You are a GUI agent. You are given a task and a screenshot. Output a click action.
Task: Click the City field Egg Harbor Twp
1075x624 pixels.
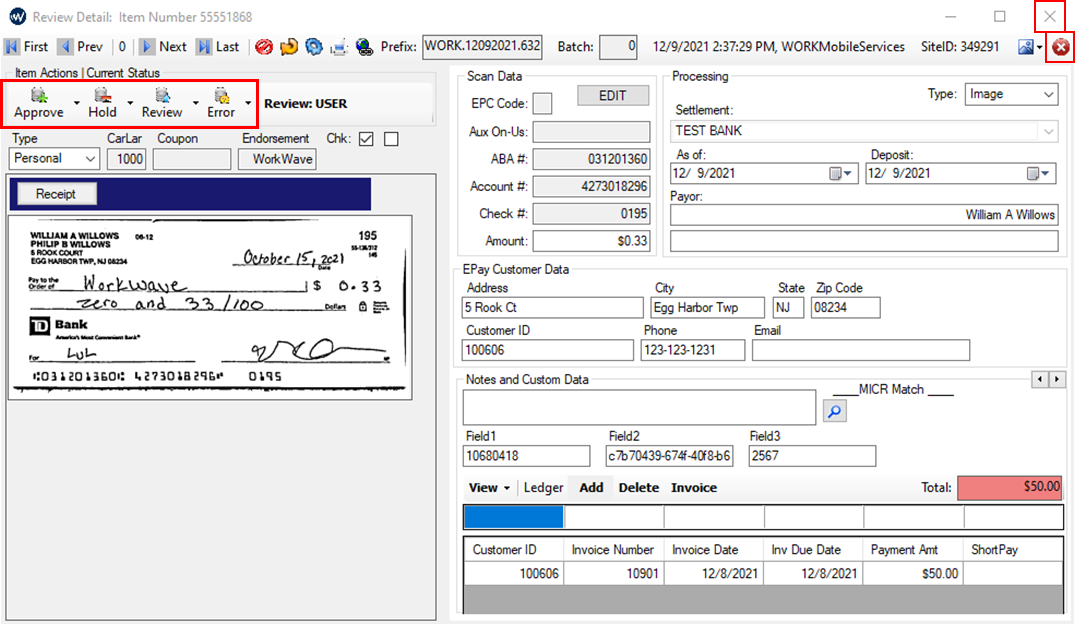coord(708,308)
